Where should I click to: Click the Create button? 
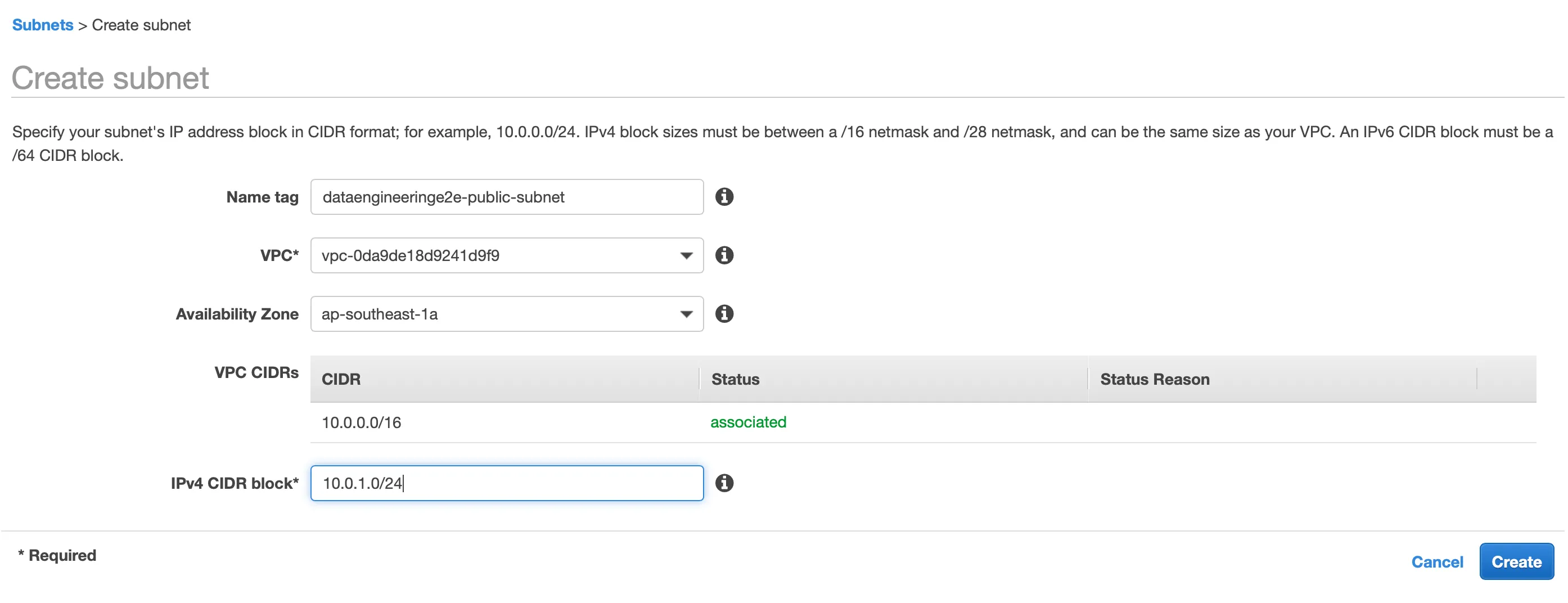[x=1516, y=561]
